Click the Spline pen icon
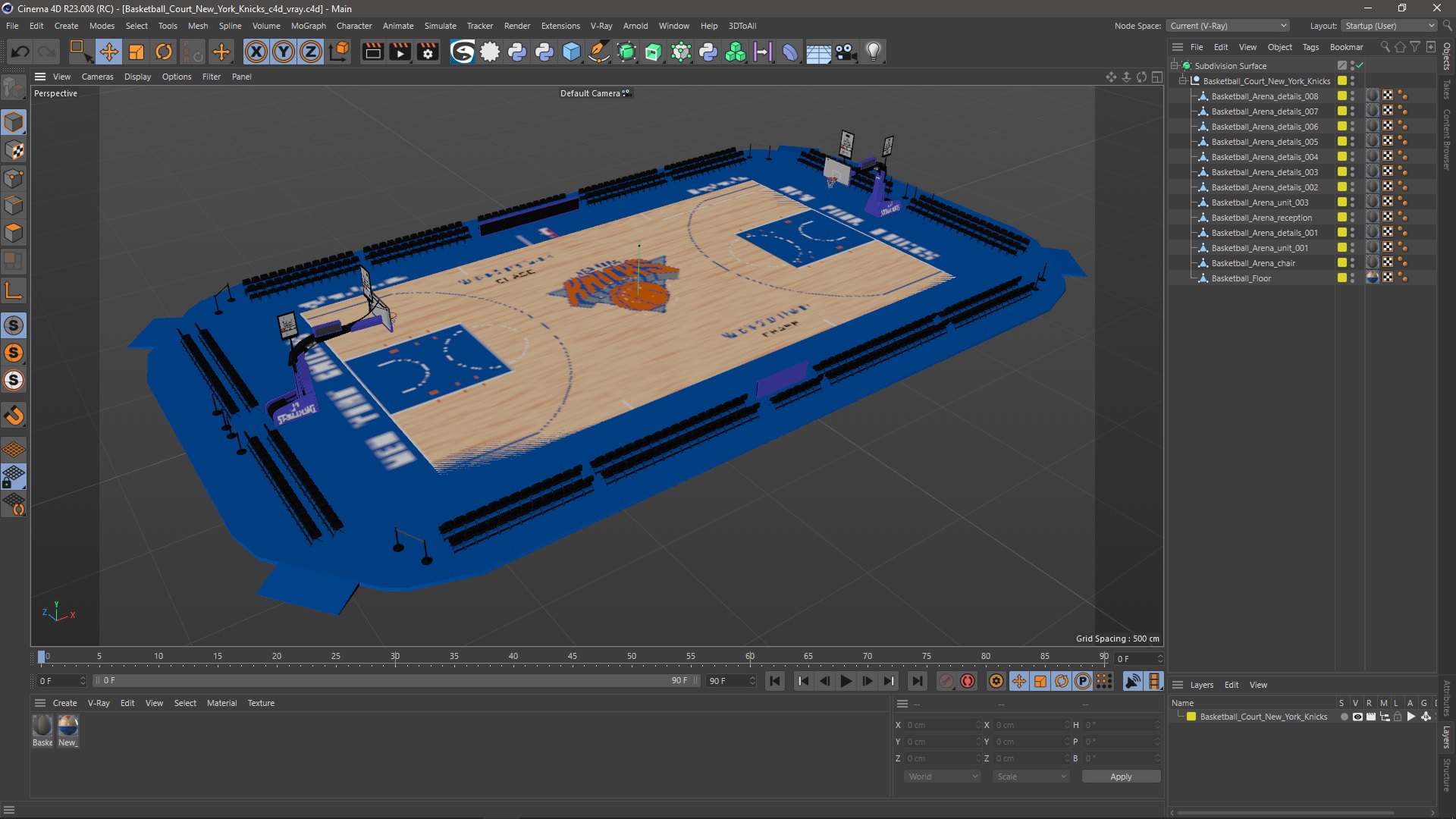The width and height of the screenshot is (1456, 819). tap(599, 52)
